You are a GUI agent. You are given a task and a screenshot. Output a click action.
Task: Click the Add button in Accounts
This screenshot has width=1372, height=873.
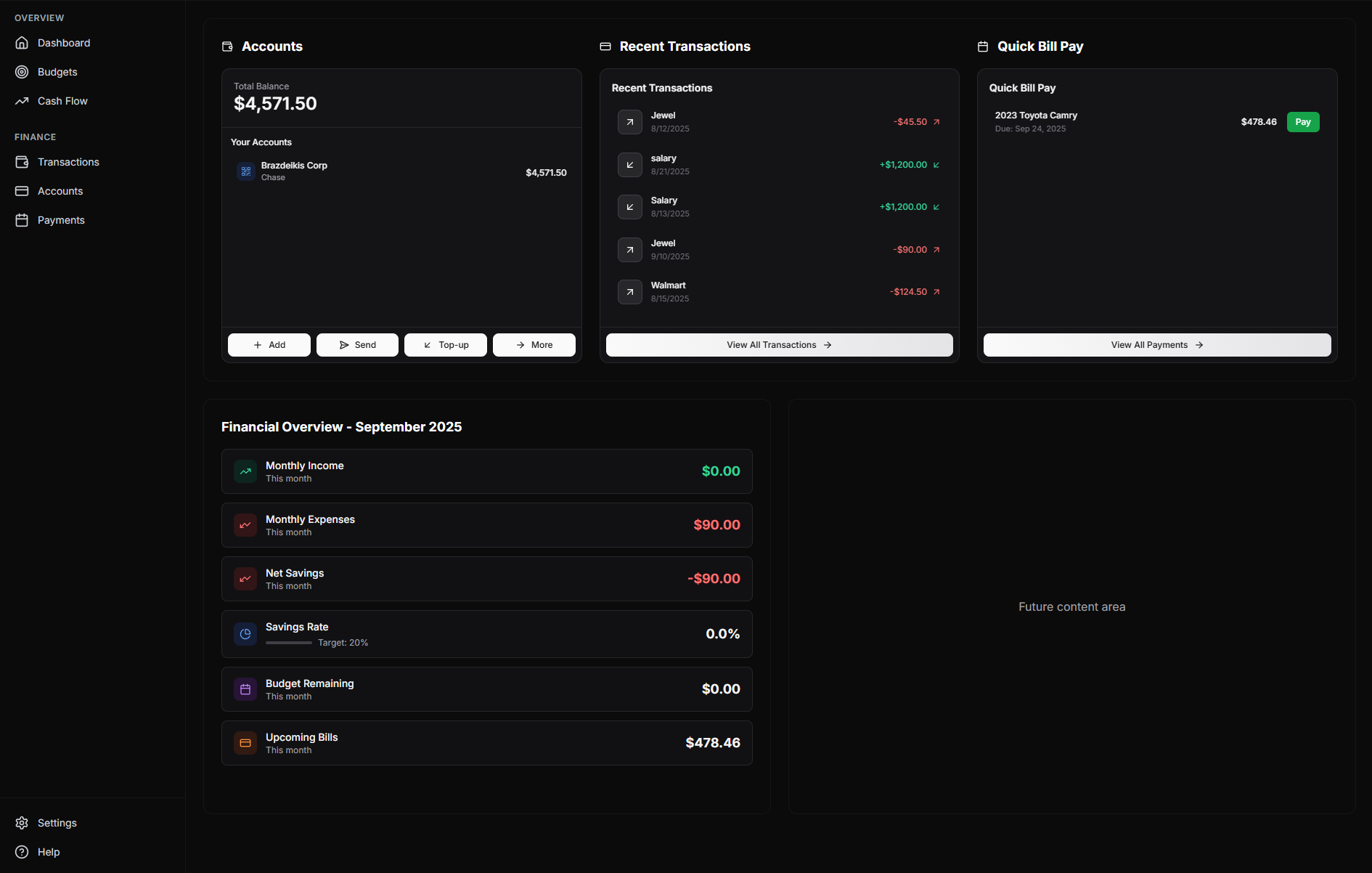coord(269,345)
